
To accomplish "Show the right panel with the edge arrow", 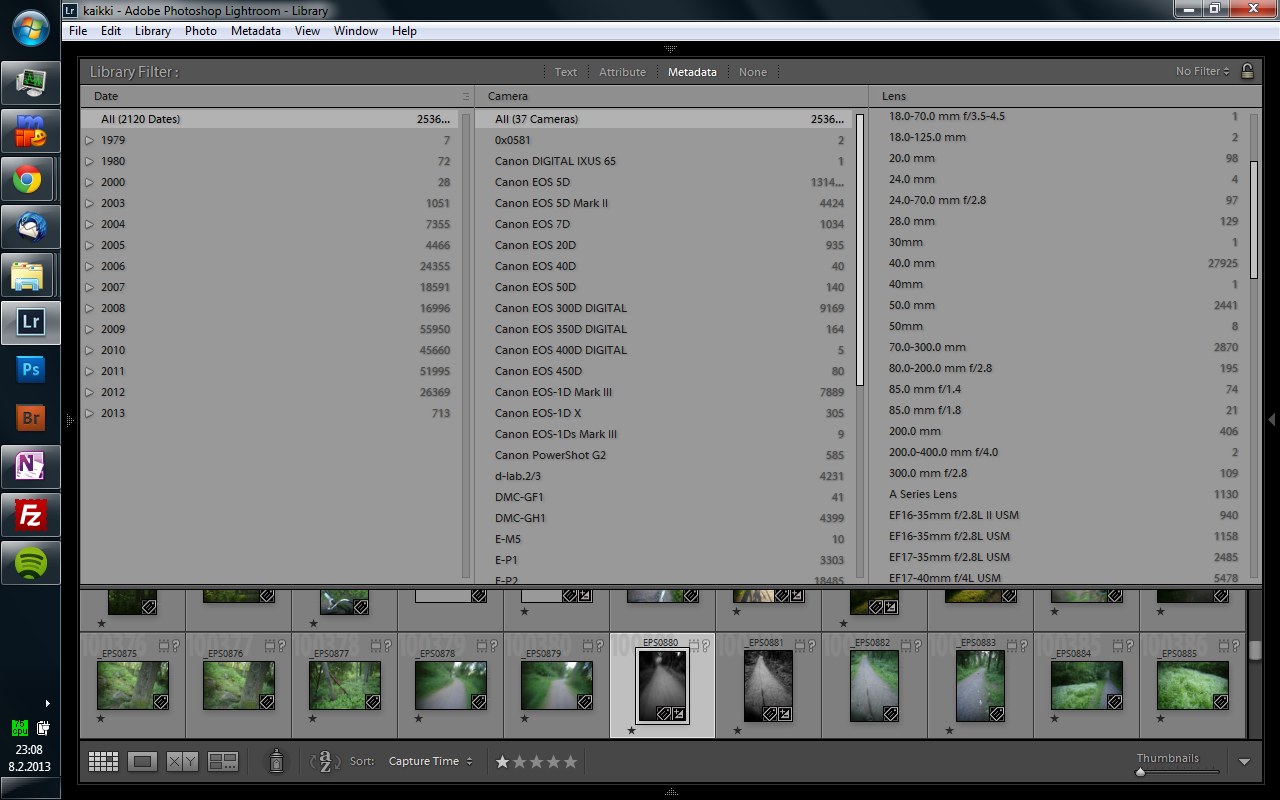I will pyautogui.click(x=1272, y=419).
